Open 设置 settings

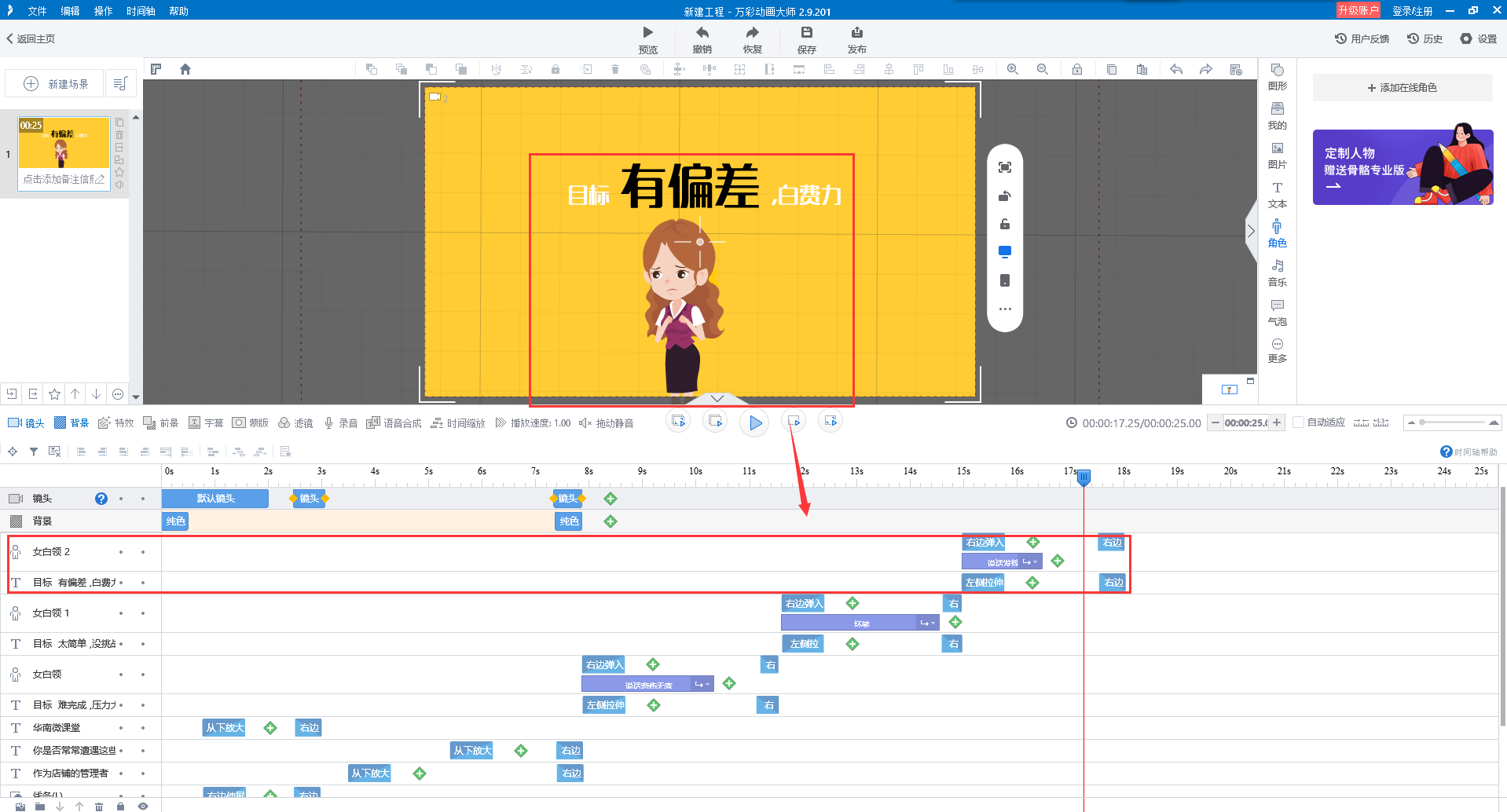tap(1479, 38)
